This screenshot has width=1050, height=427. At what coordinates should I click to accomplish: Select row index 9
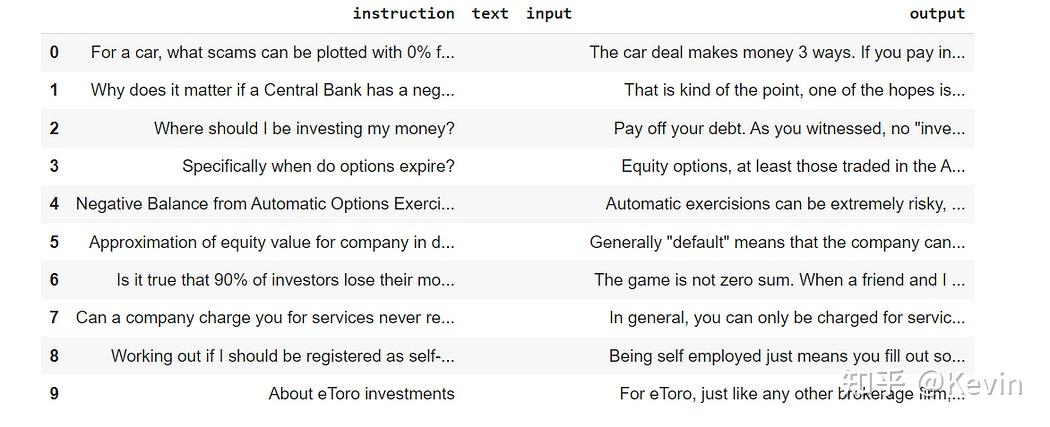click(54, 394)
